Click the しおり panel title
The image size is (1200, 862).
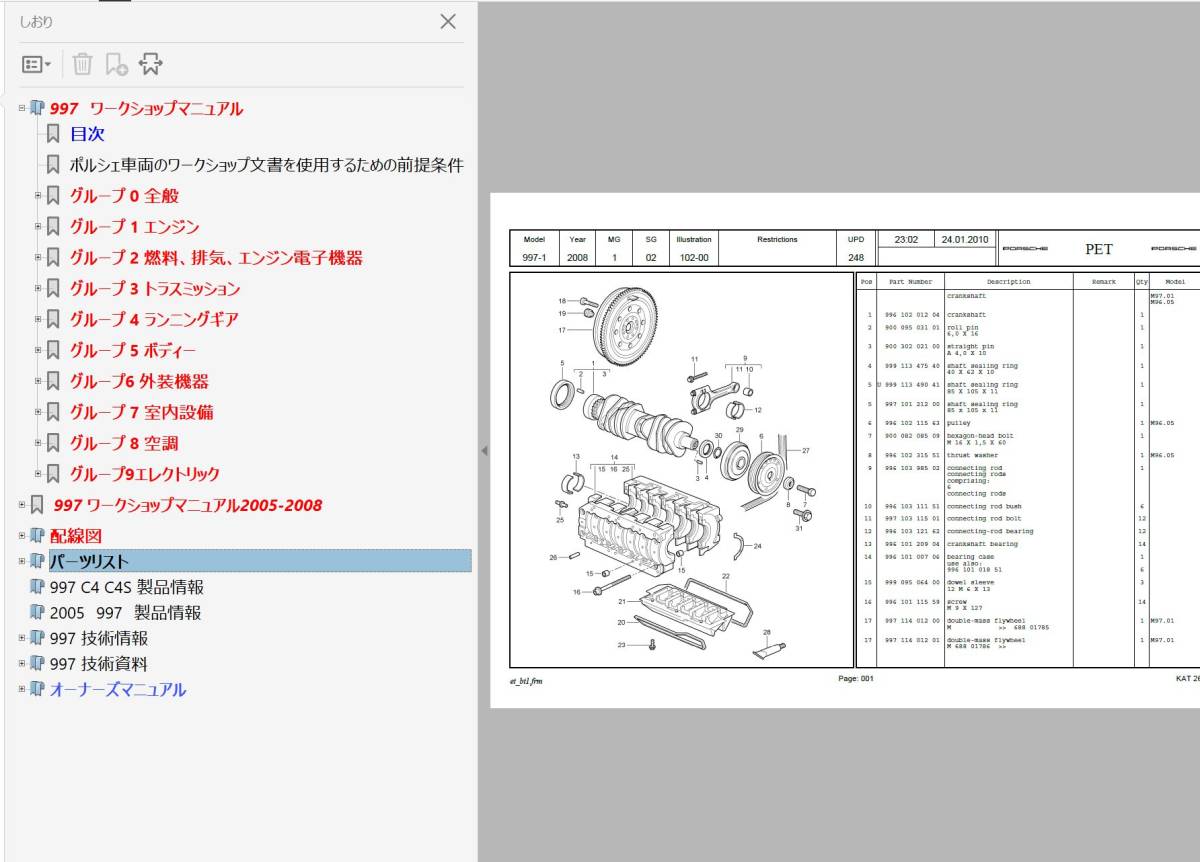coord(37,22)
